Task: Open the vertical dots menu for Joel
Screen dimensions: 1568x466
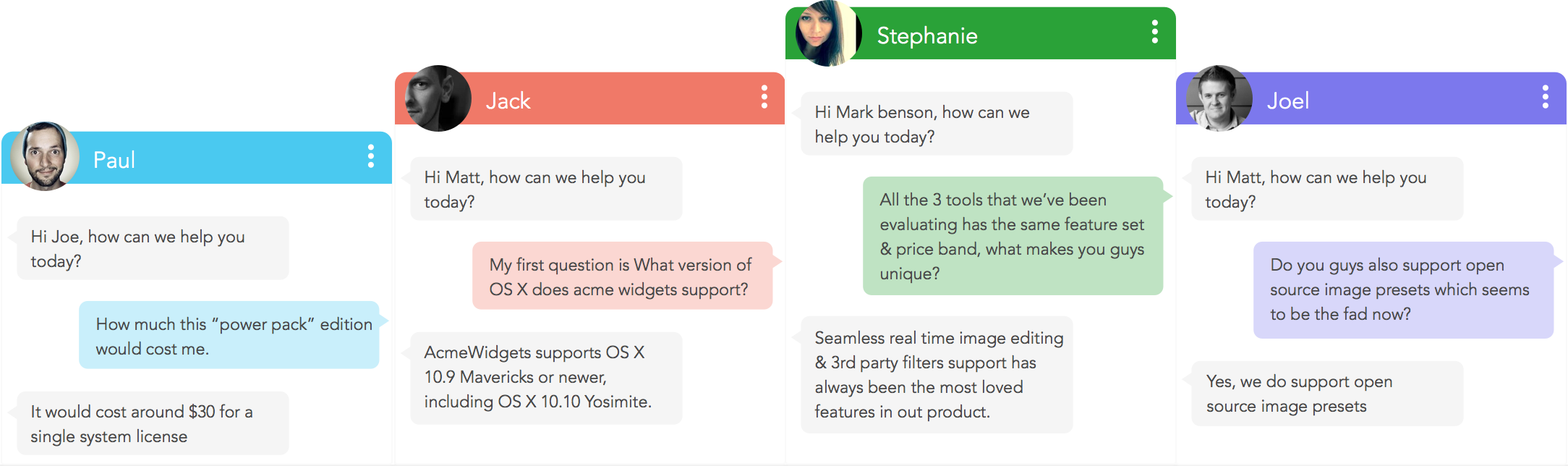Action: pyautogui.click(x=1546, y=97)
